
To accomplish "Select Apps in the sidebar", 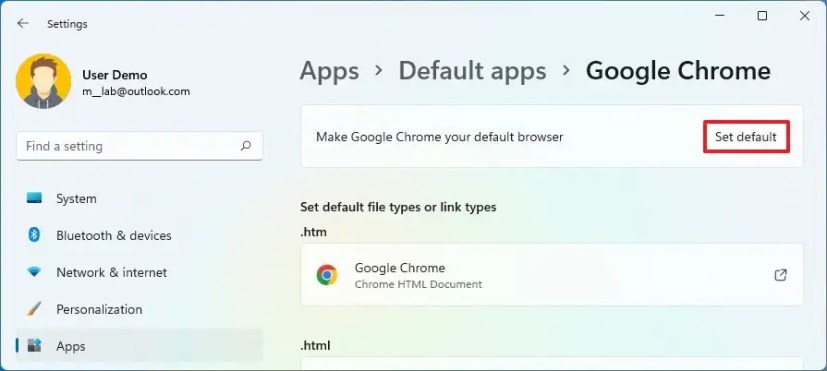I will pos(140,346).
